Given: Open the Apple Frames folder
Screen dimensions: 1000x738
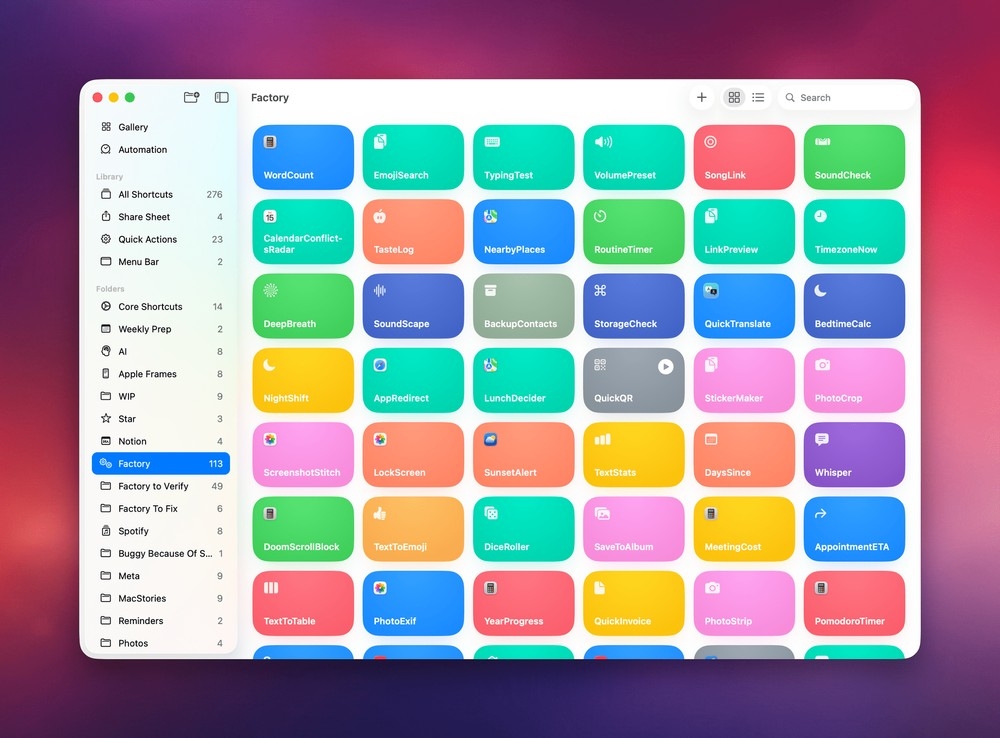Looking at the screenshot, I should pos(161,374).
